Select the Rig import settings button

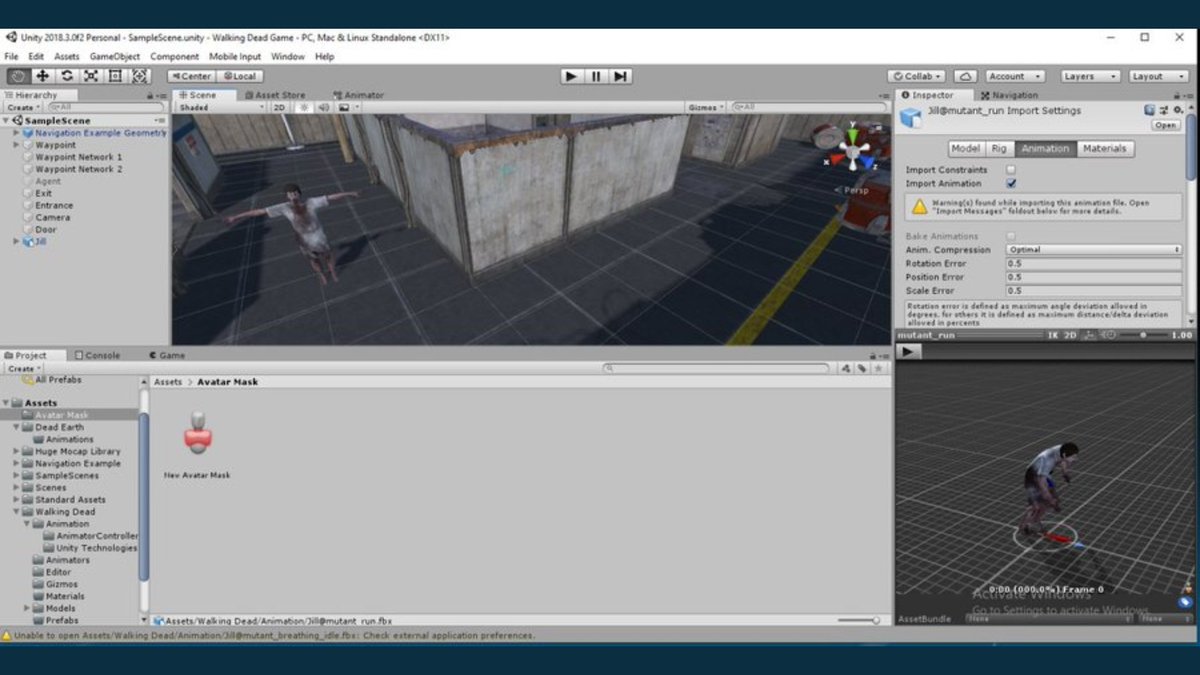999,148
